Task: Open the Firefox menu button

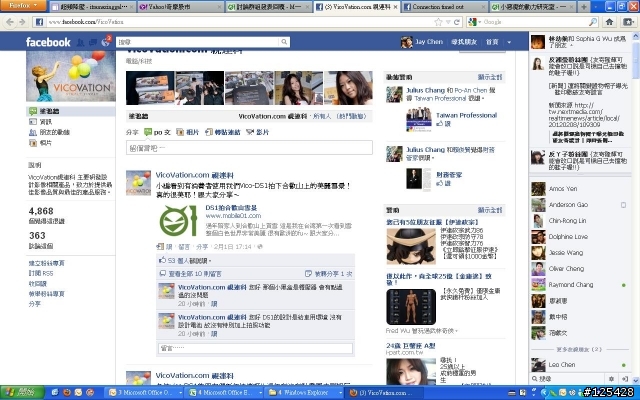Action: tap(23, 5)
